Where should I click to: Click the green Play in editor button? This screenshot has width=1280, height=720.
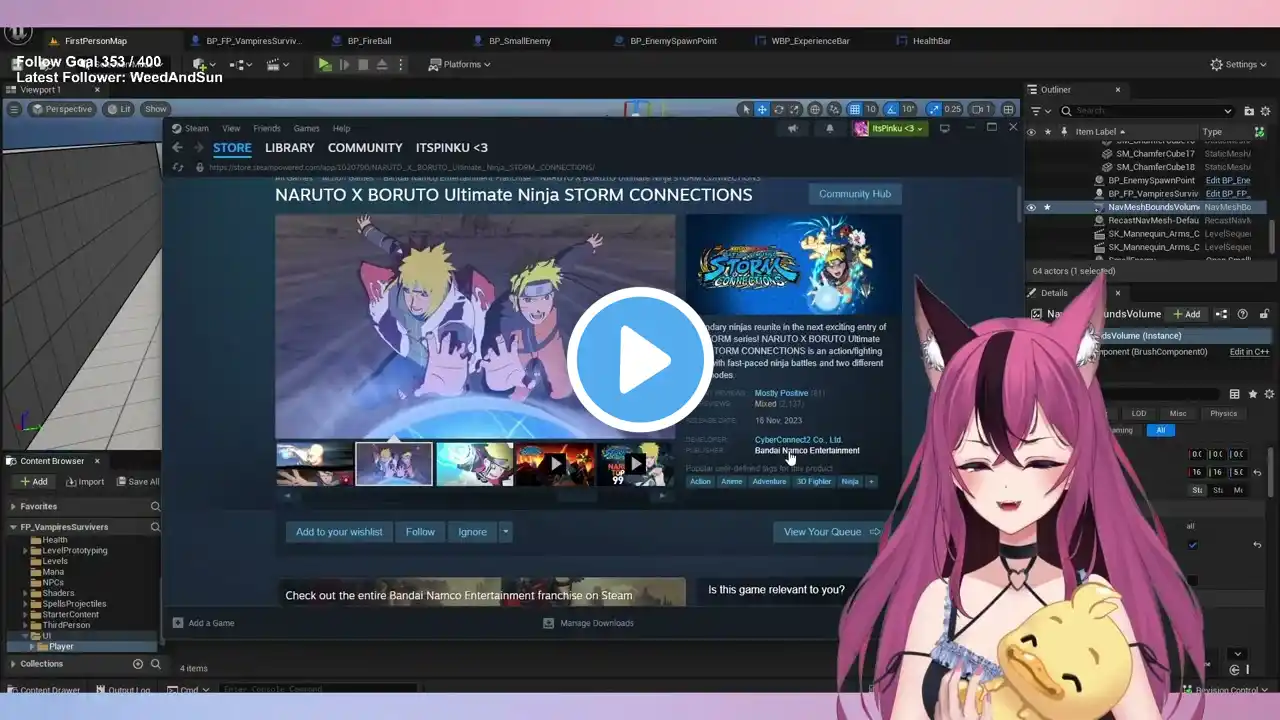[325, 64]
